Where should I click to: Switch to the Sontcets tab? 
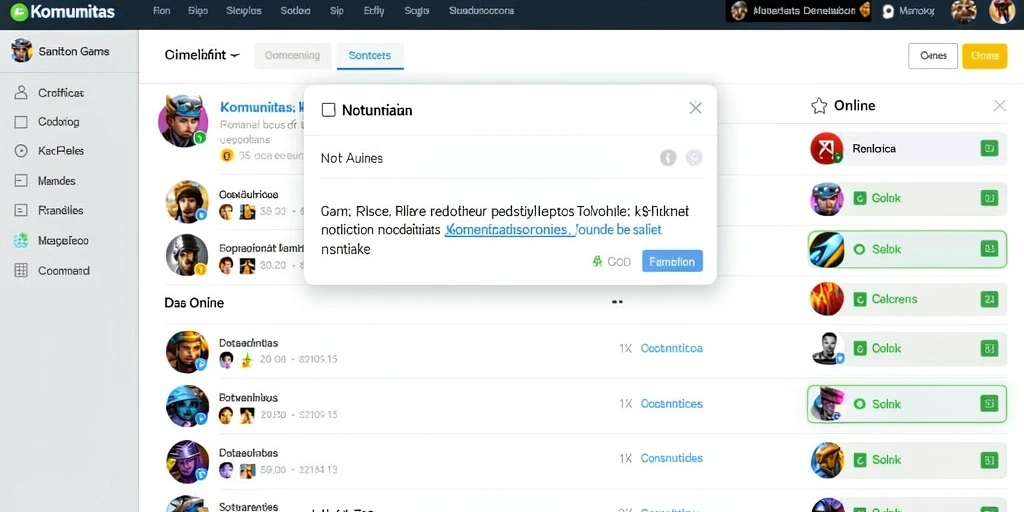coord(370,56)
